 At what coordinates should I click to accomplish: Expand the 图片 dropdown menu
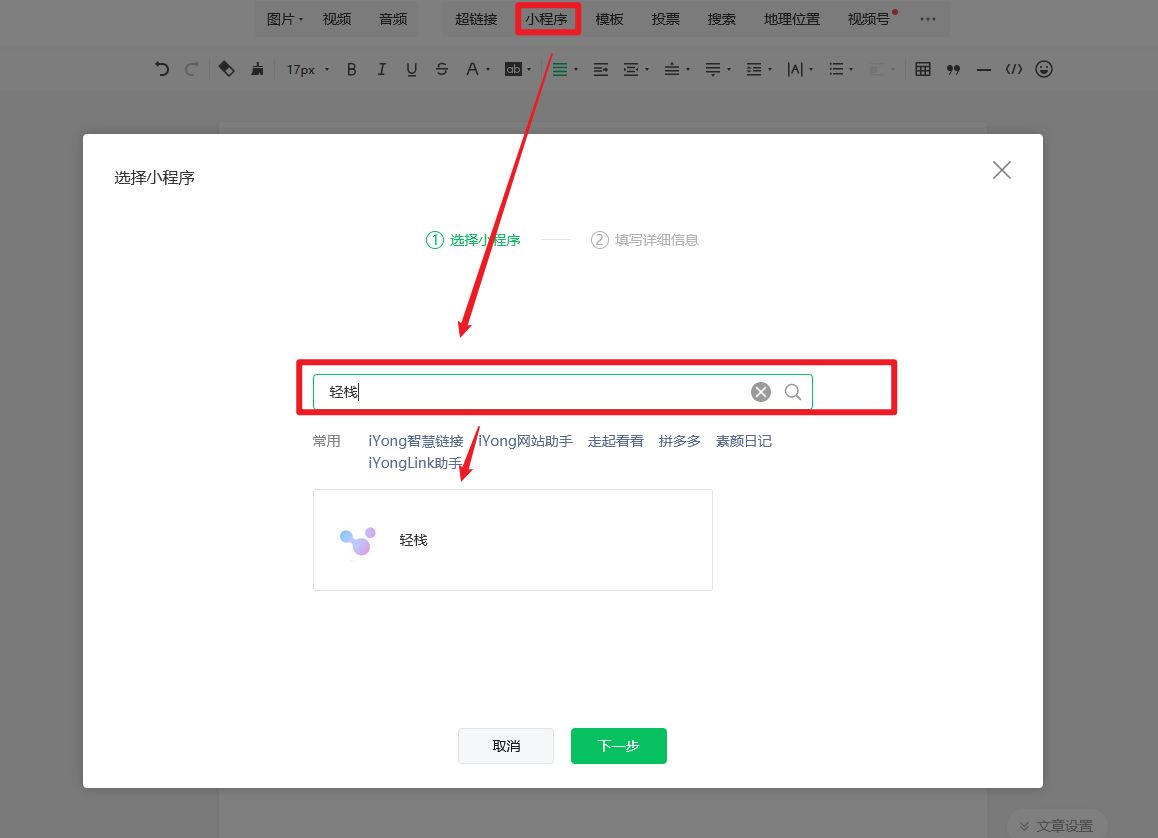tap(284, 19)
